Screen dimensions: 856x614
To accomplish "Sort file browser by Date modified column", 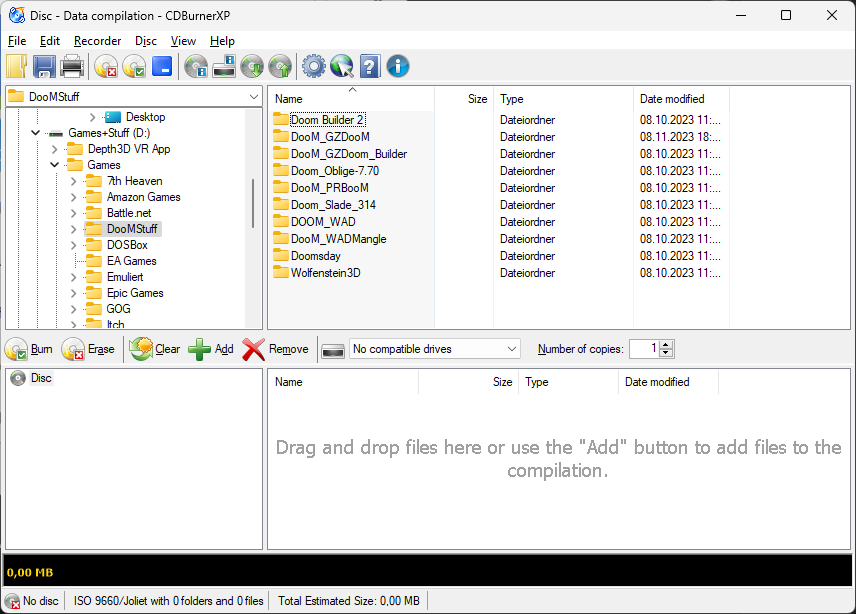I will [x=681, y=99].
